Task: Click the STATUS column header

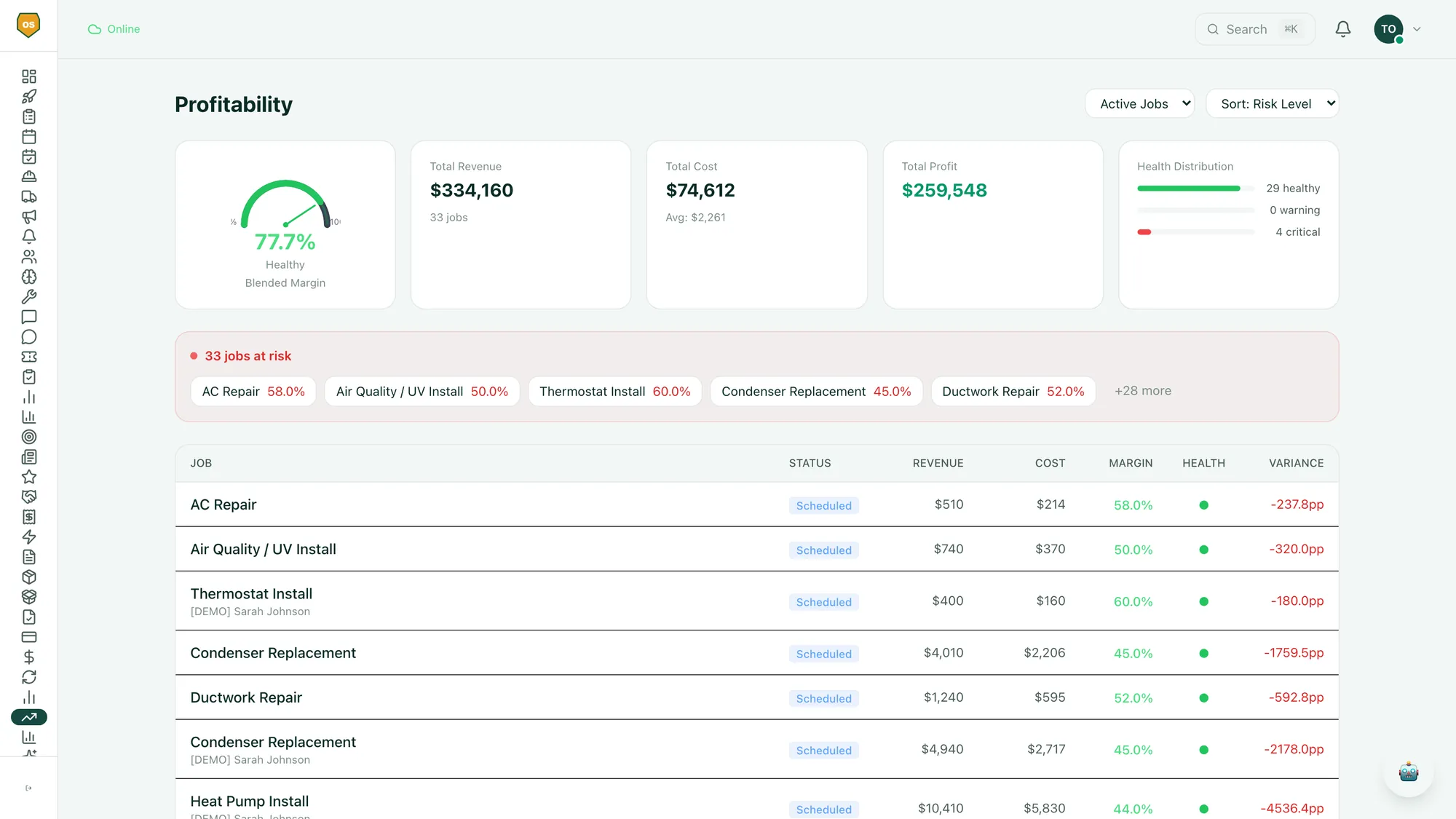Action: click(x=810, y=463)
